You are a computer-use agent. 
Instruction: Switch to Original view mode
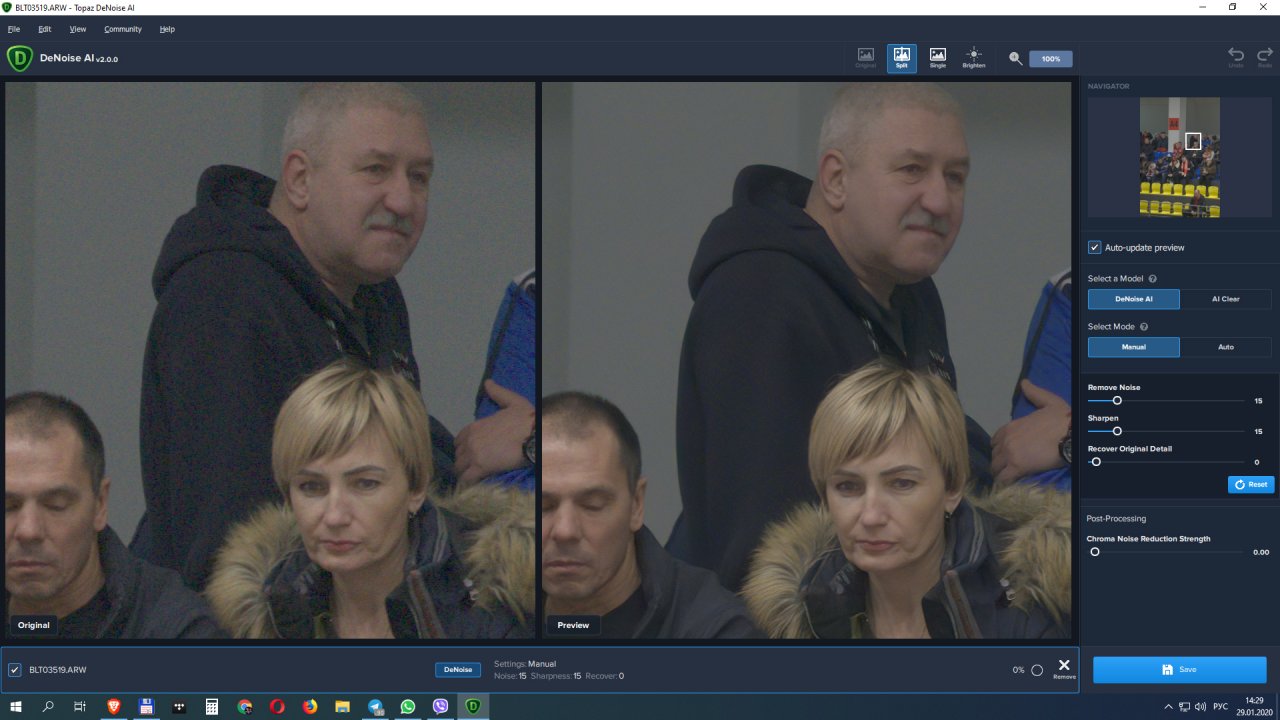click(x=866, y=58)
